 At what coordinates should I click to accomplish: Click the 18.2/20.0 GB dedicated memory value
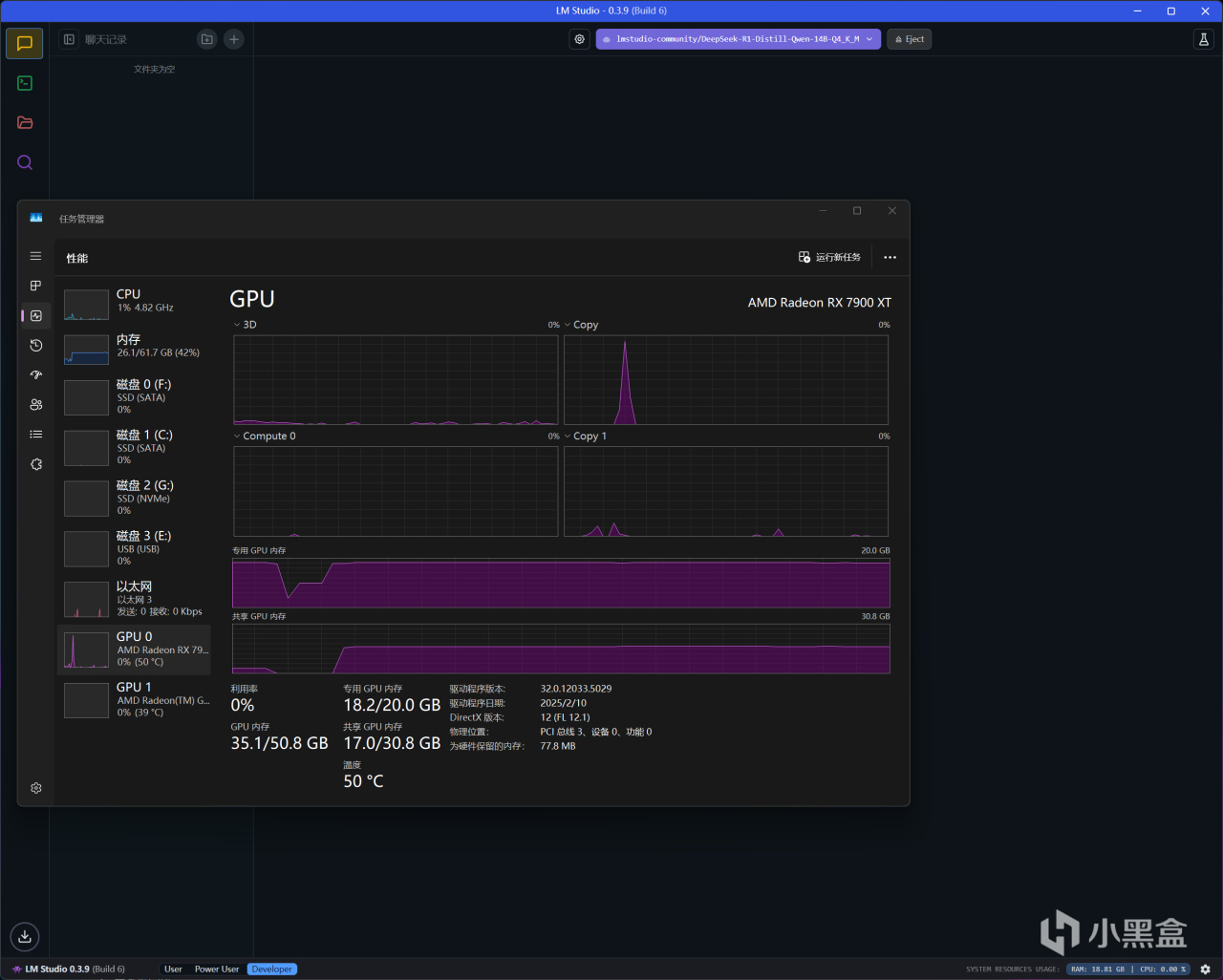tap(392, 706)
